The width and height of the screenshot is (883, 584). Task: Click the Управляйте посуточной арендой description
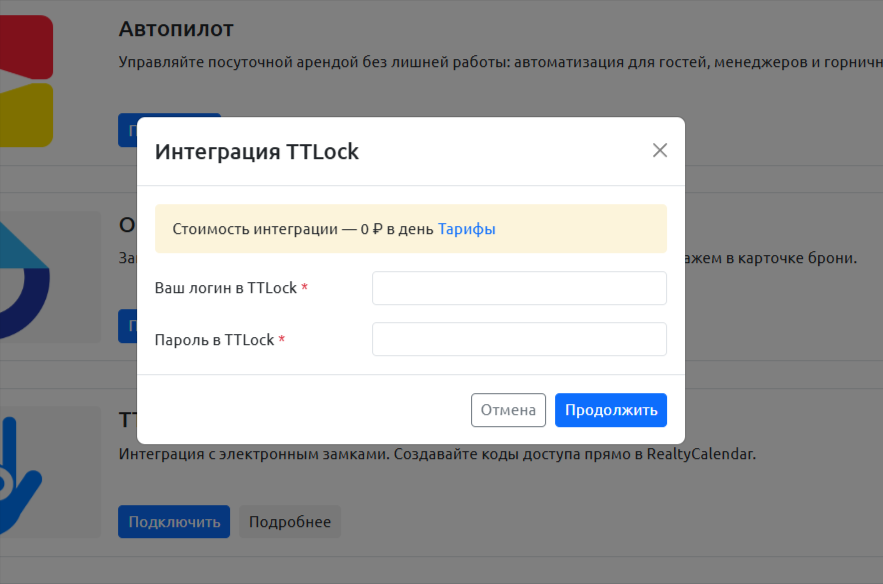click(x=501, y=62)
